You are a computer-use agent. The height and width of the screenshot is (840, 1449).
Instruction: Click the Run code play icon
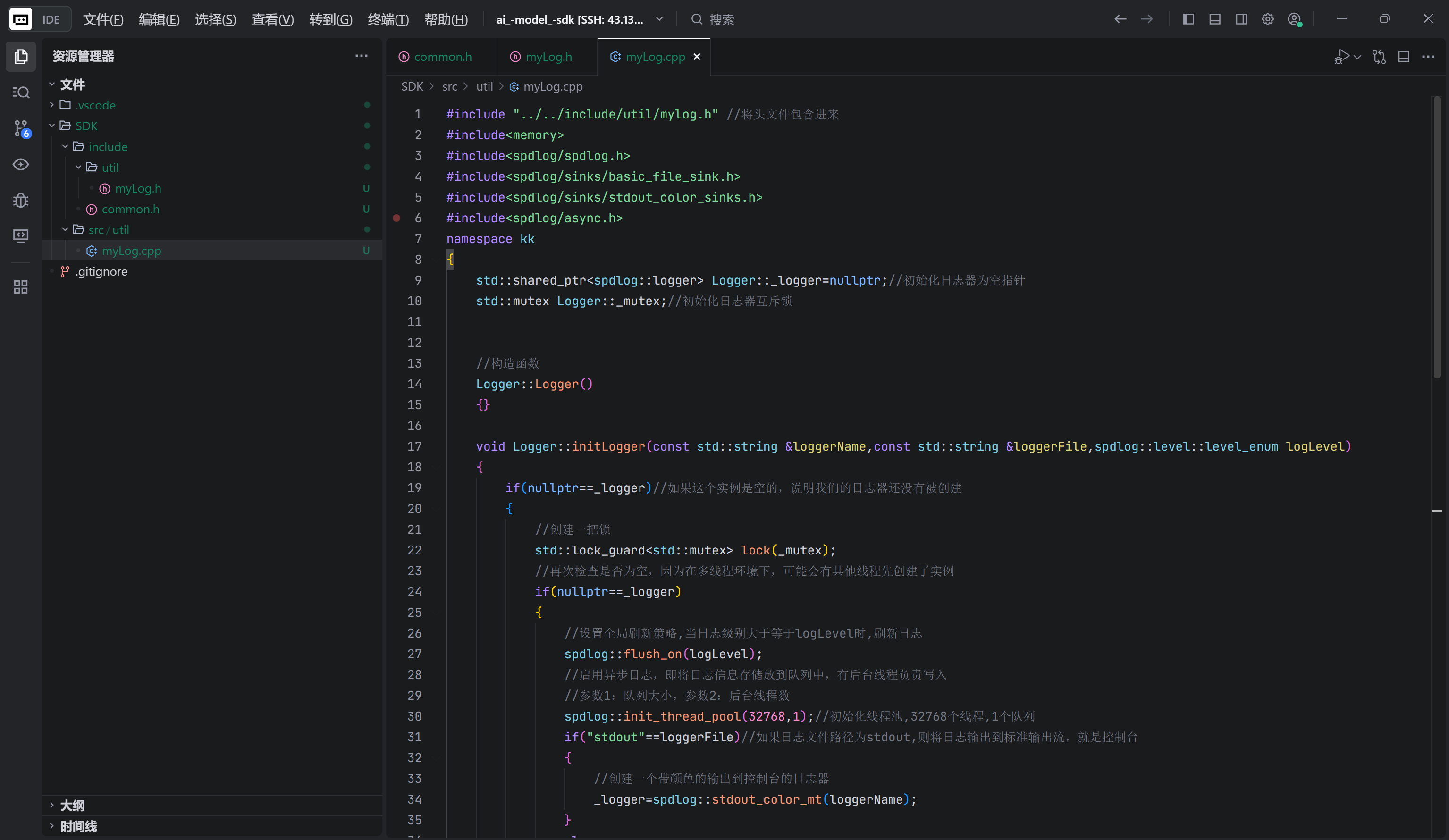click(x=1341, y=56)
